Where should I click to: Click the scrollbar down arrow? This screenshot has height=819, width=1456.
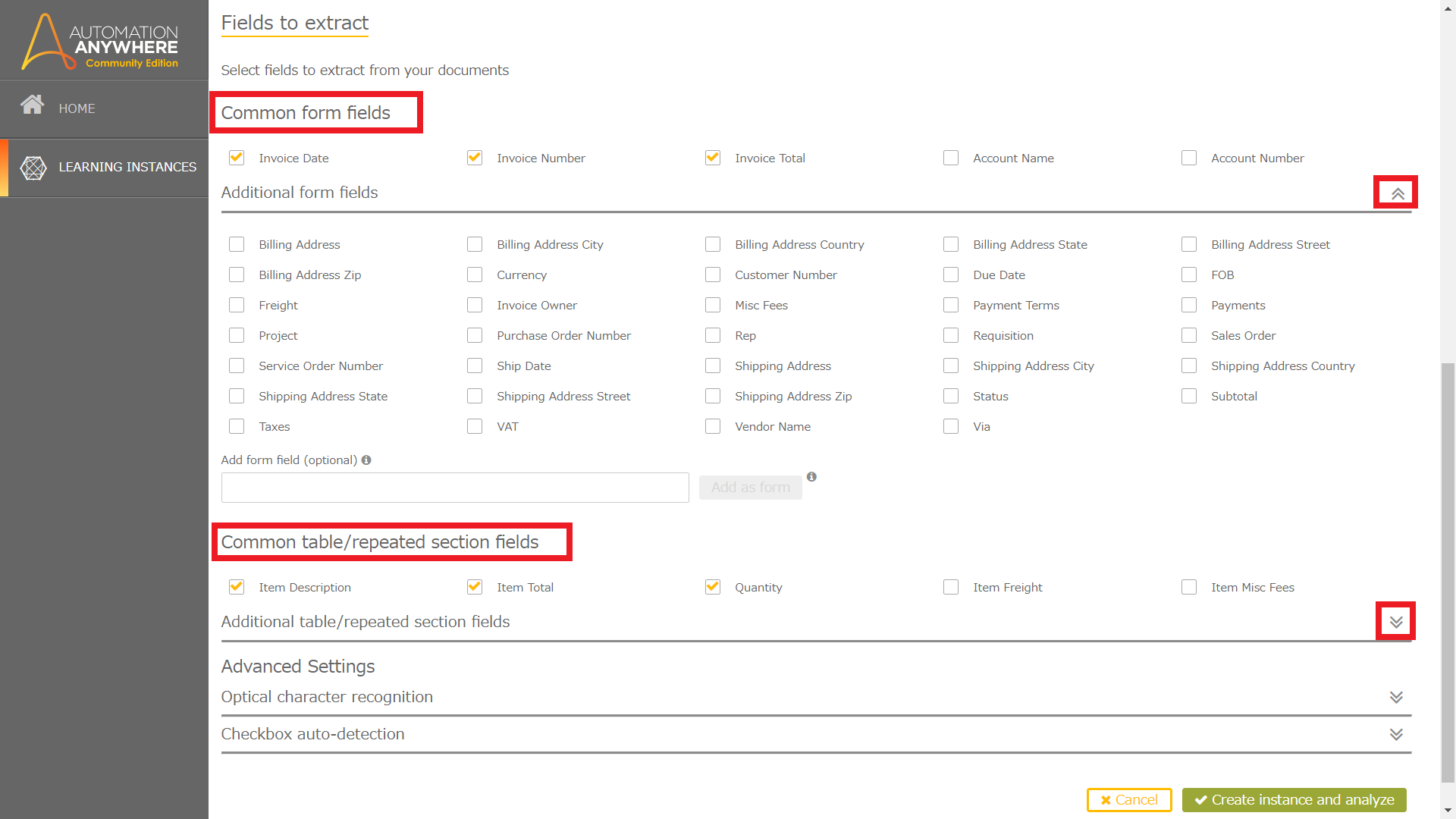coord(1448,811)
